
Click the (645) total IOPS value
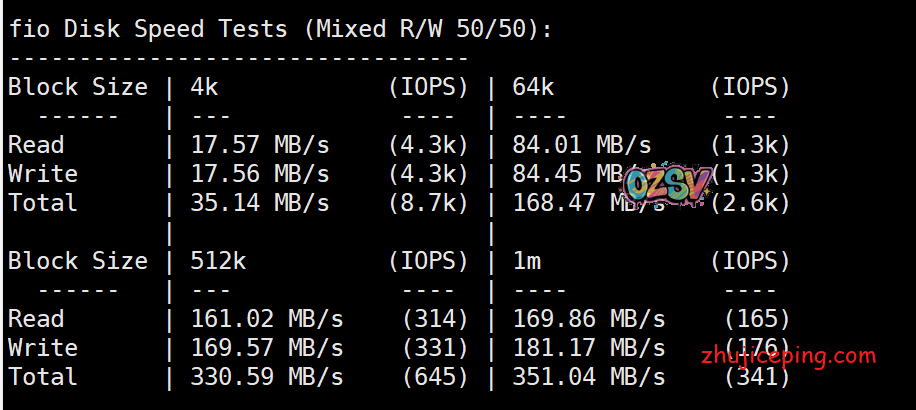(435, 377)
